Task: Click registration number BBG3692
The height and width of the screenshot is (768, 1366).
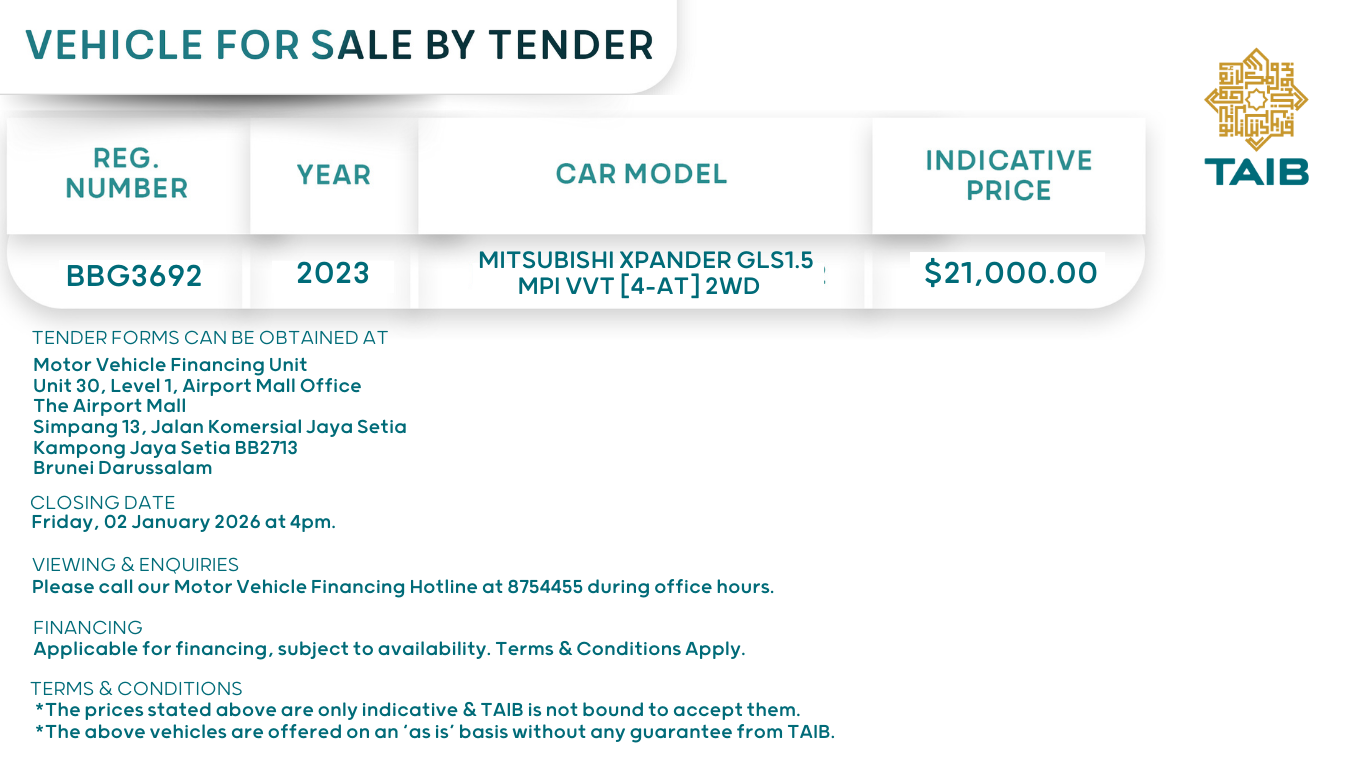Action: click(134, 275)
